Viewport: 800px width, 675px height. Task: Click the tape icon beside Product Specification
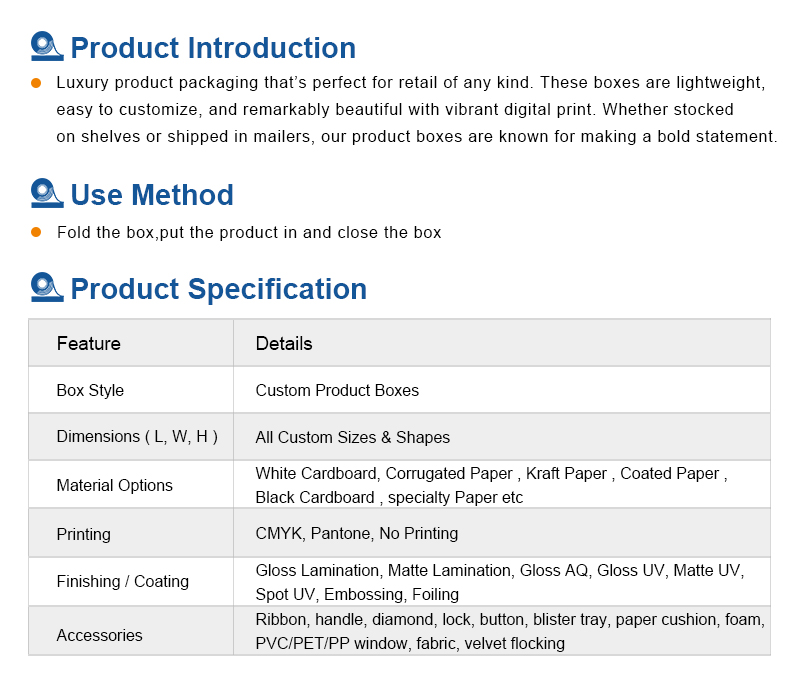coord(47,287)
